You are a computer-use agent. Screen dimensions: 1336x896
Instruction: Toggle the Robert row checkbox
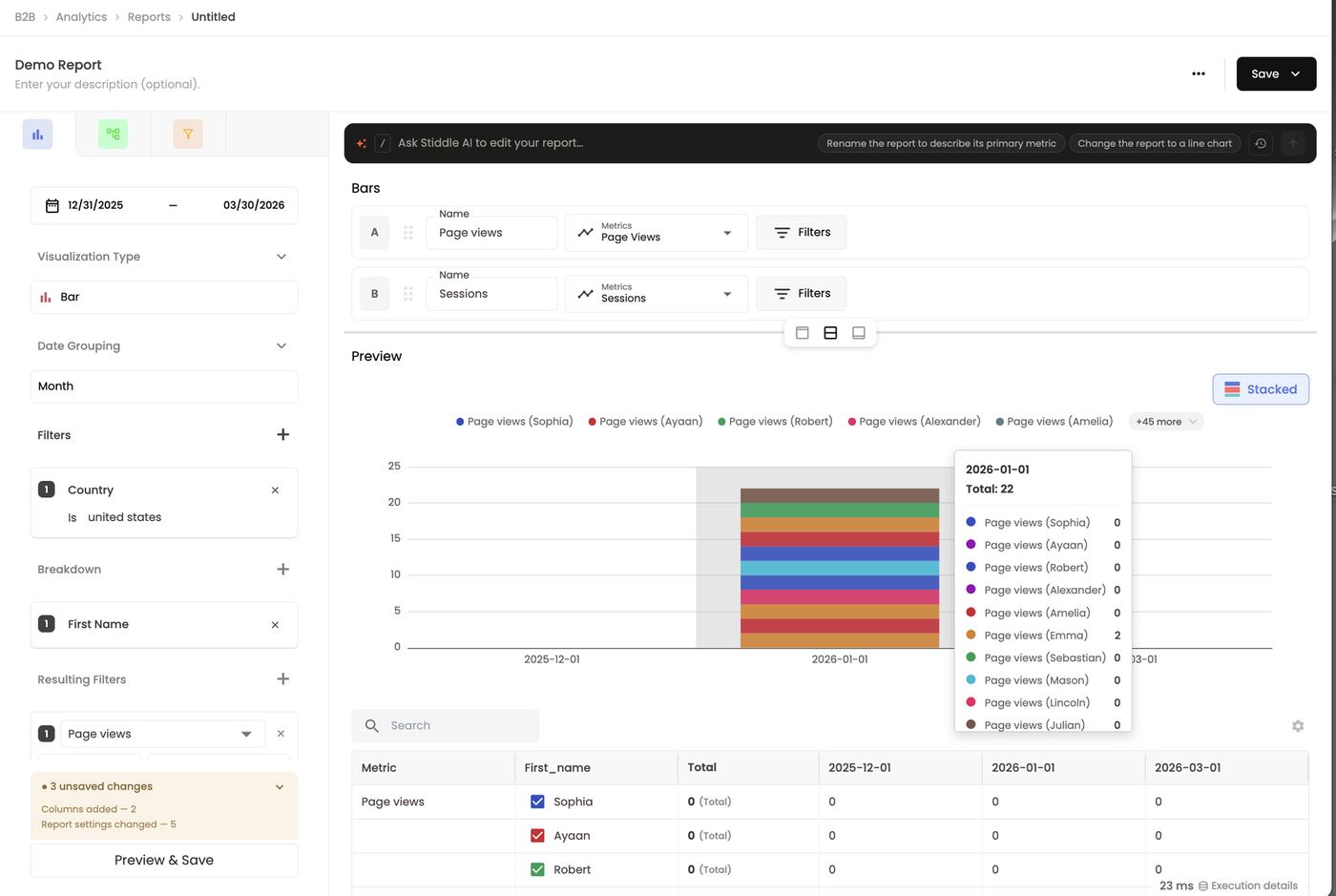click(x=537, y=869)
